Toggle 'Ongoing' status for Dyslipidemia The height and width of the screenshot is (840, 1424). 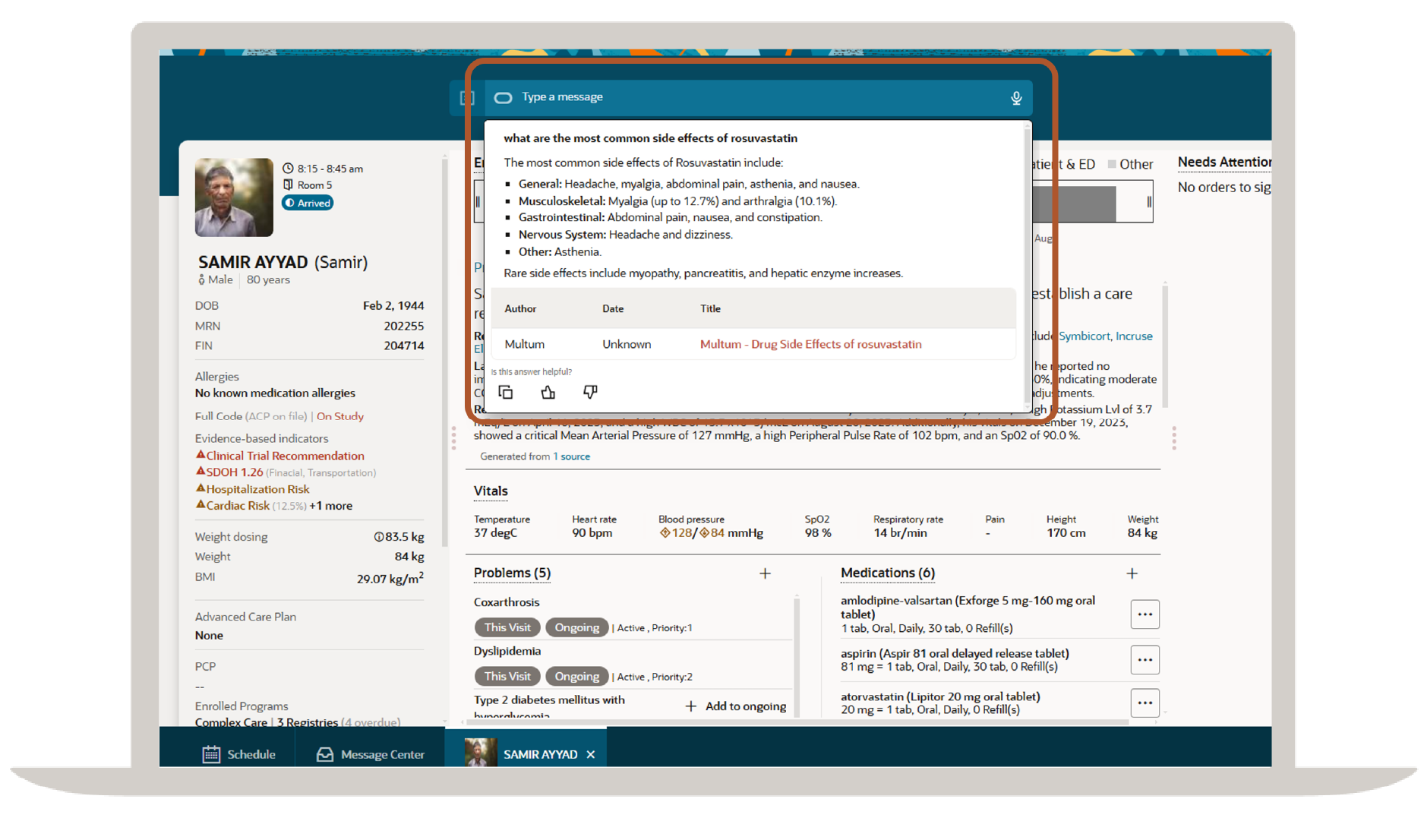(576, 676)
